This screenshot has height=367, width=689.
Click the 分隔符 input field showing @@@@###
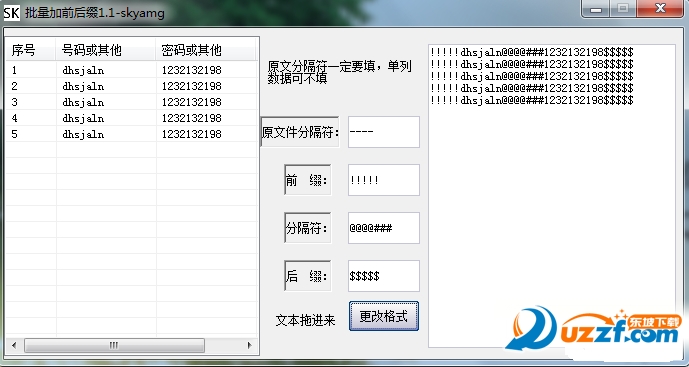(x=384, y=228)
